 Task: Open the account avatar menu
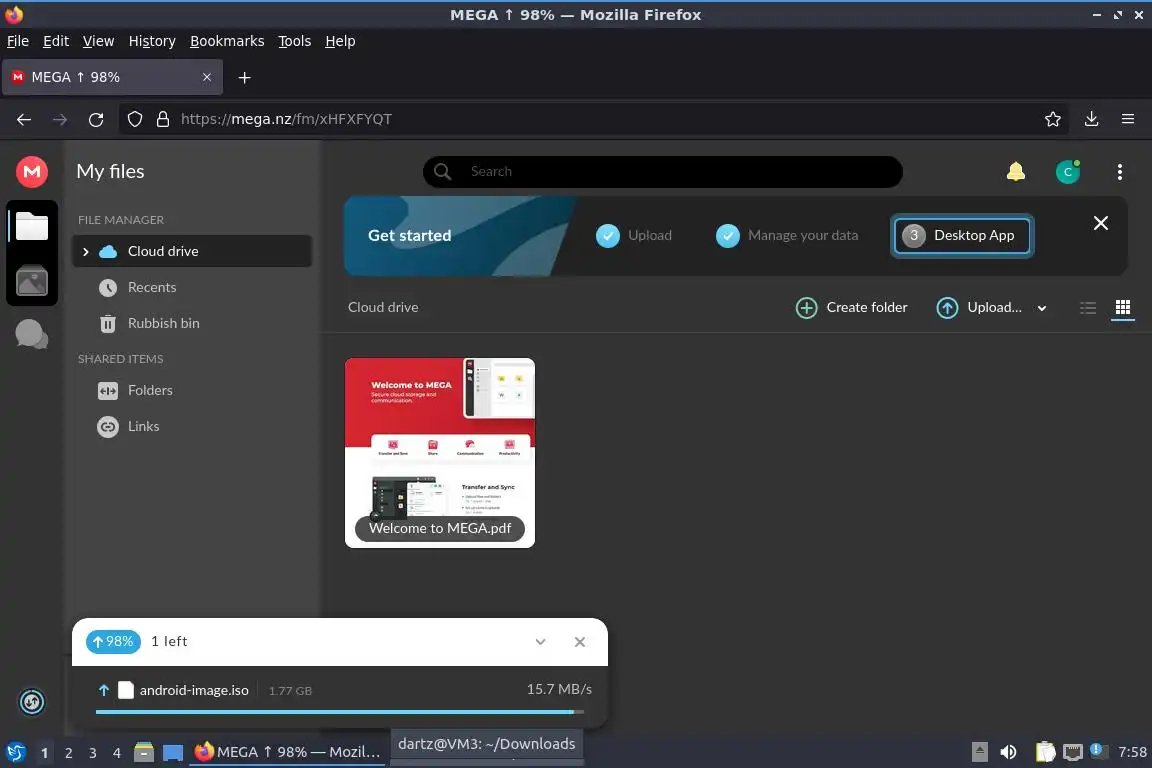1068,172
